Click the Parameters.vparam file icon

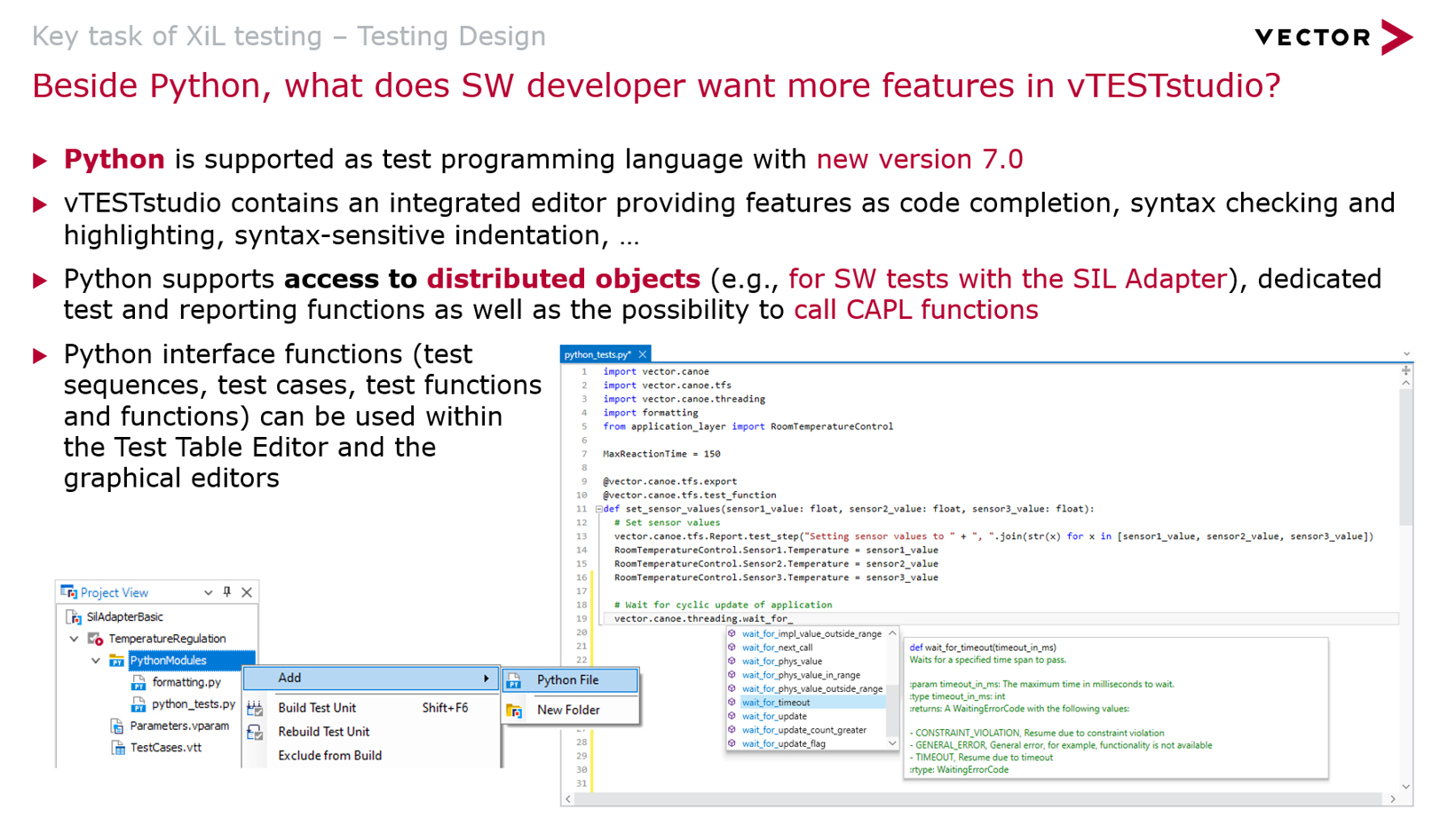pos(117,727)
